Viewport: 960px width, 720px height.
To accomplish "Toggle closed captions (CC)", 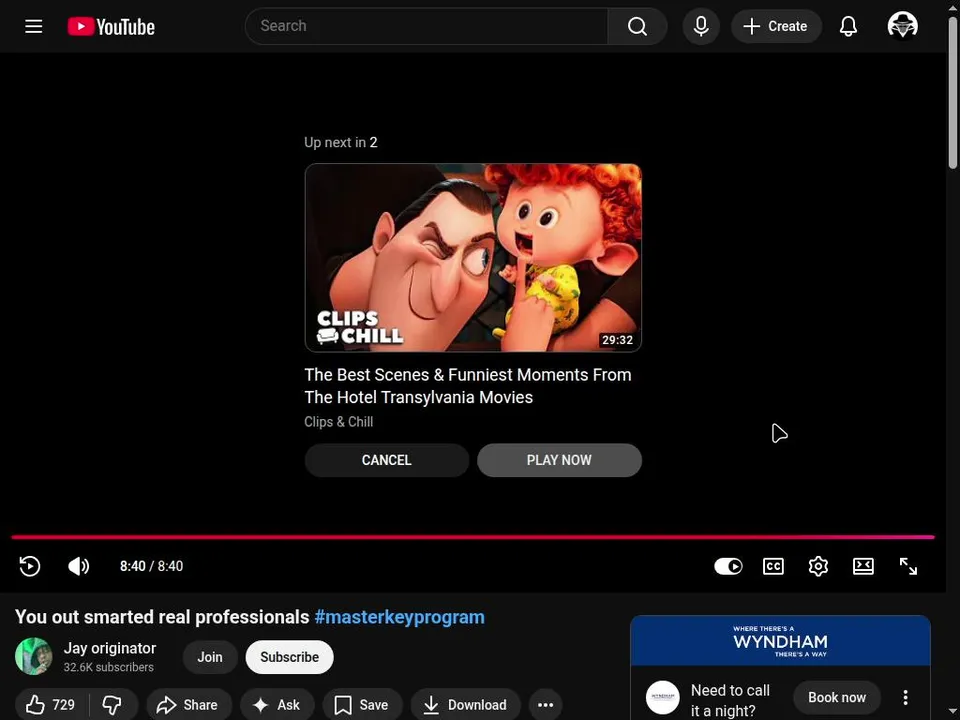I will 773,566.
